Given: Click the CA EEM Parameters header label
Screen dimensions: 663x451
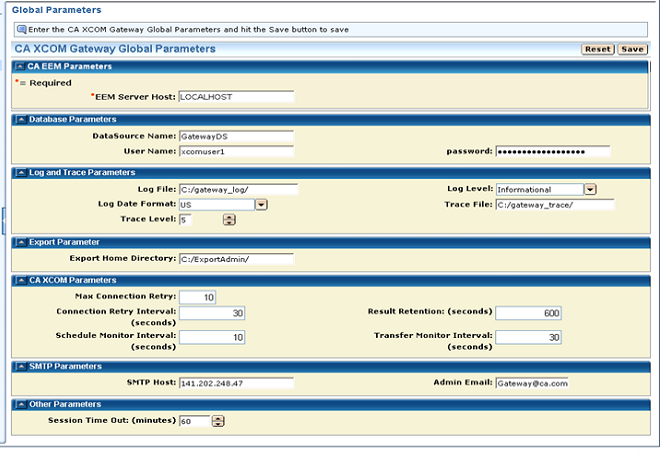Looking at the screenshot, I should pos(70,66).
